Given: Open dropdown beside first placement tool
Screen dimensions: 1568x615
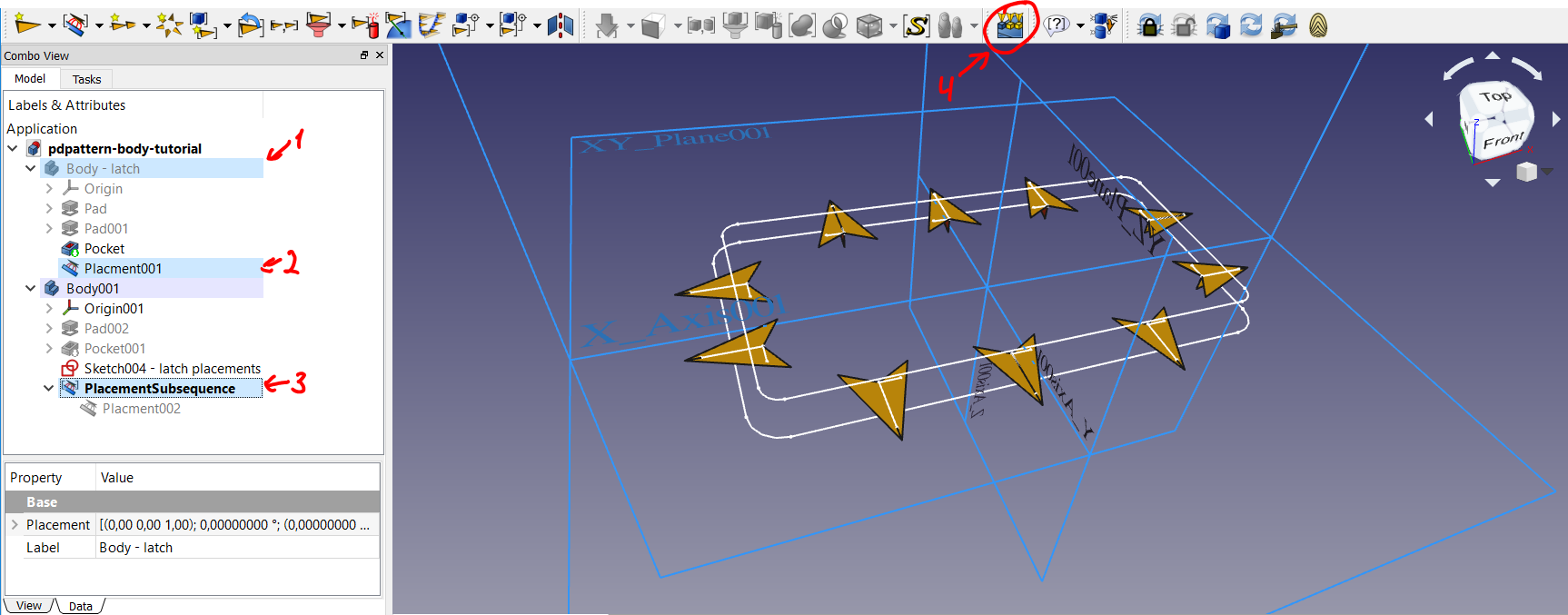Looking at the screenshot, I should [x=52, y=26].
